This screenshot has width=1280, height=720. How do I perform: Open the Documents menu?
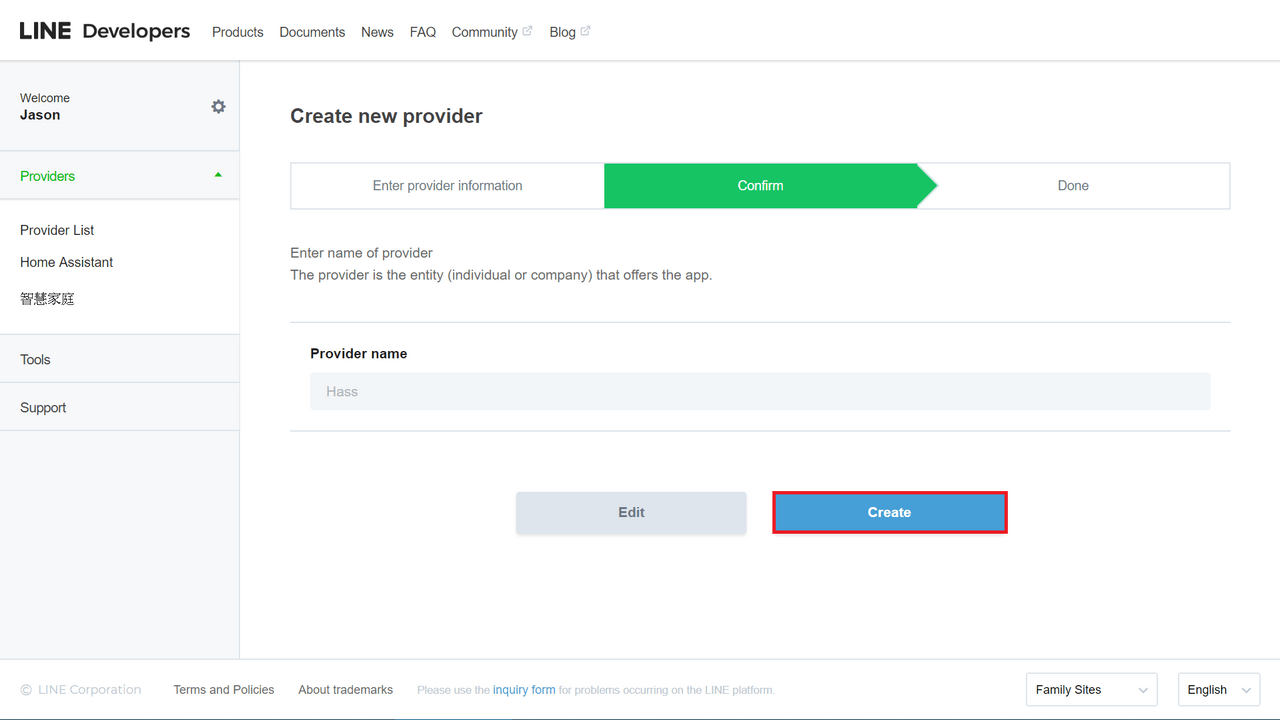pos(312,32)
